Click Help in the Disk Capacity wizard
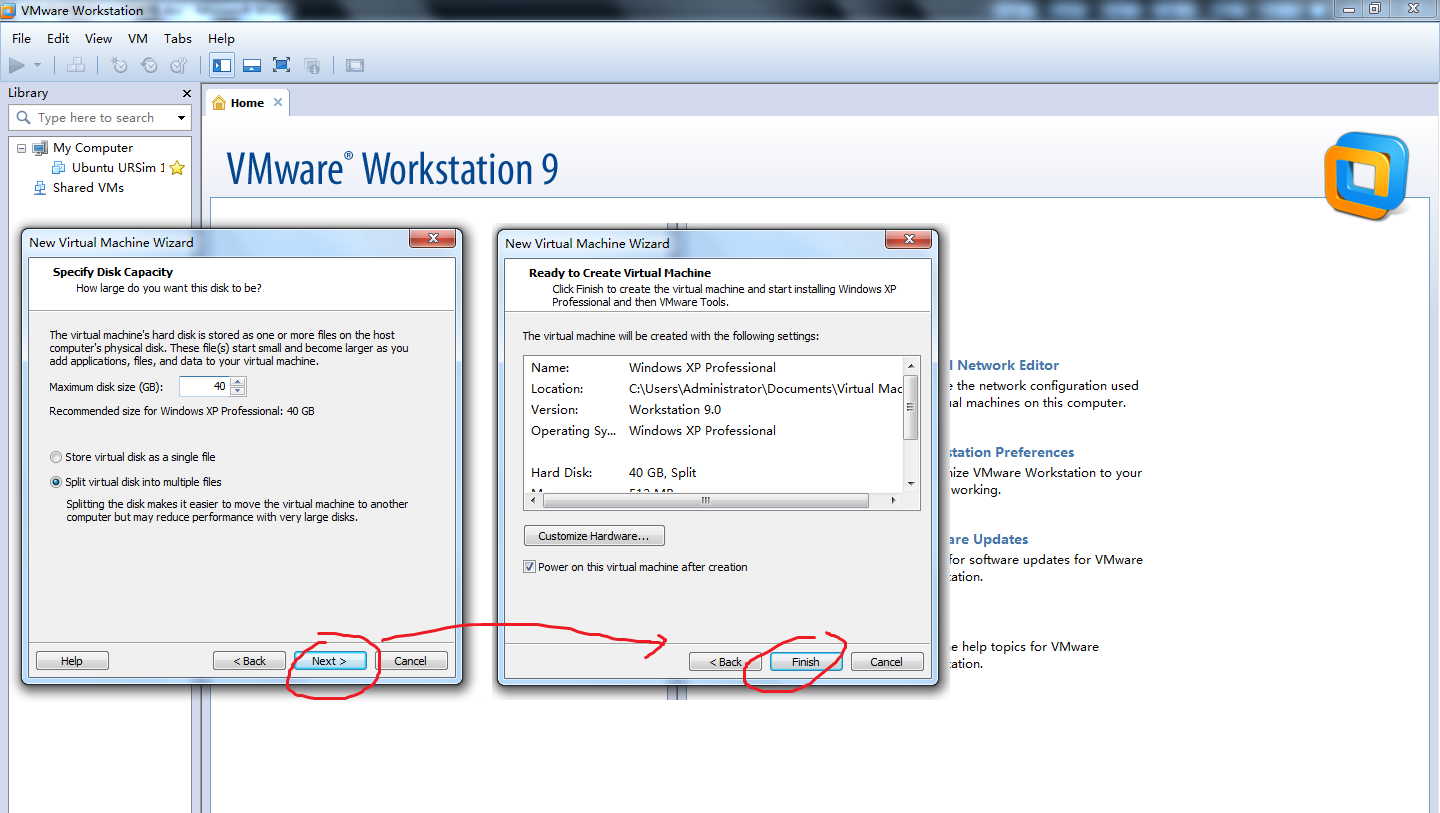This screenshot has width=1440, height=813. 72,661
